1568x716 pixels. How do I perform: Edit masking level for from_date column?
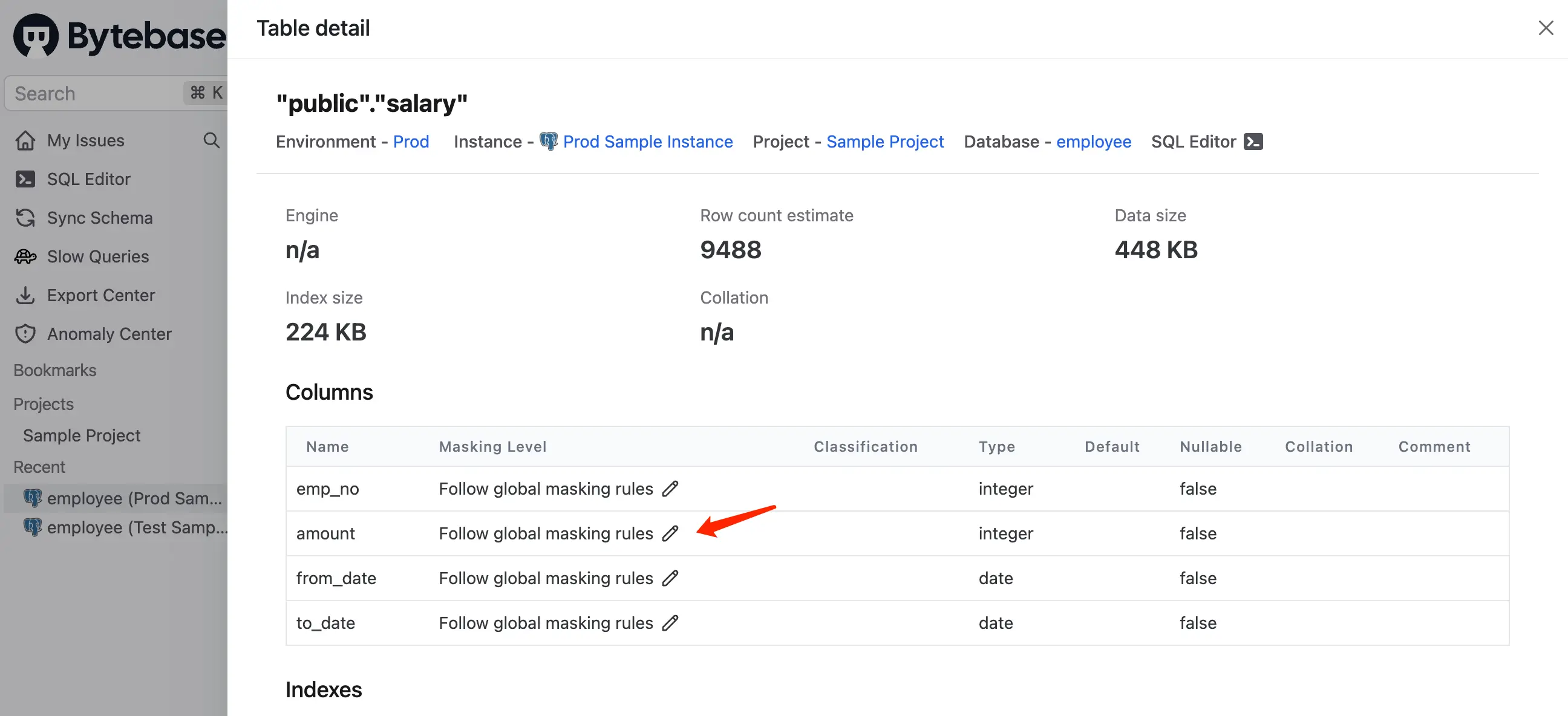pos(670,578)
